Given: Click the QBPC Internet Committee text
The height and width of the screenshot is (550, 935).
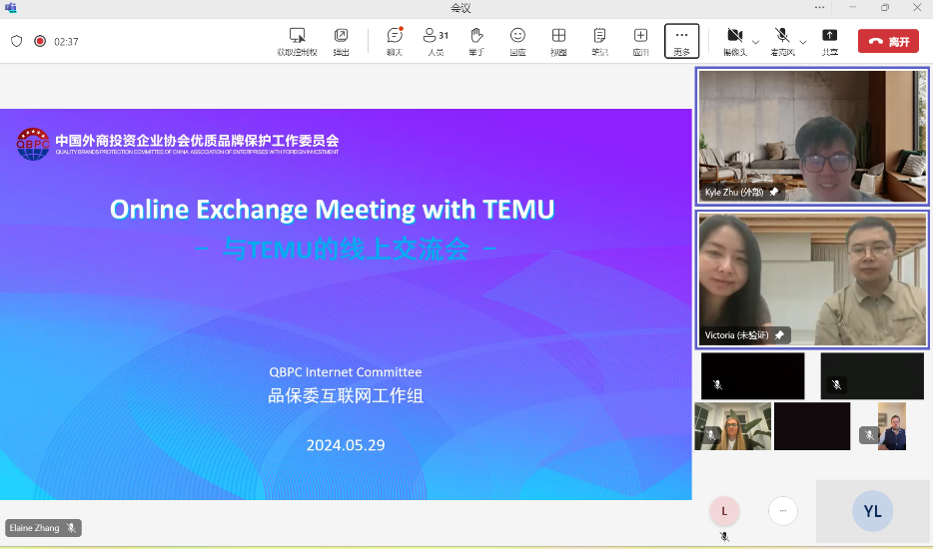Looking at the screenshot, I should 345,372.
